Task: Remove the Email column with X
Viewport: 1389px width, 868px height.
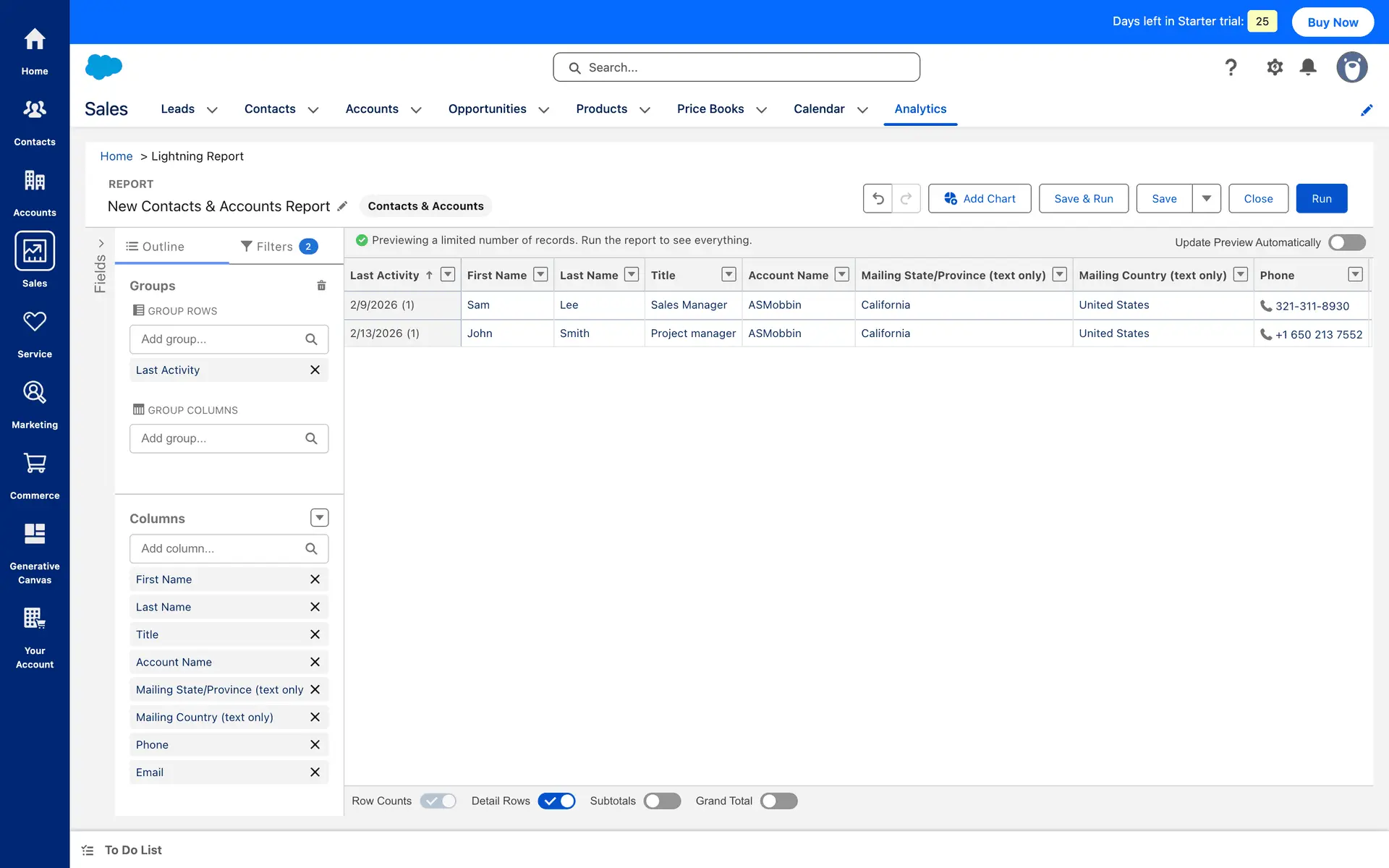Action: pos(315,773)
